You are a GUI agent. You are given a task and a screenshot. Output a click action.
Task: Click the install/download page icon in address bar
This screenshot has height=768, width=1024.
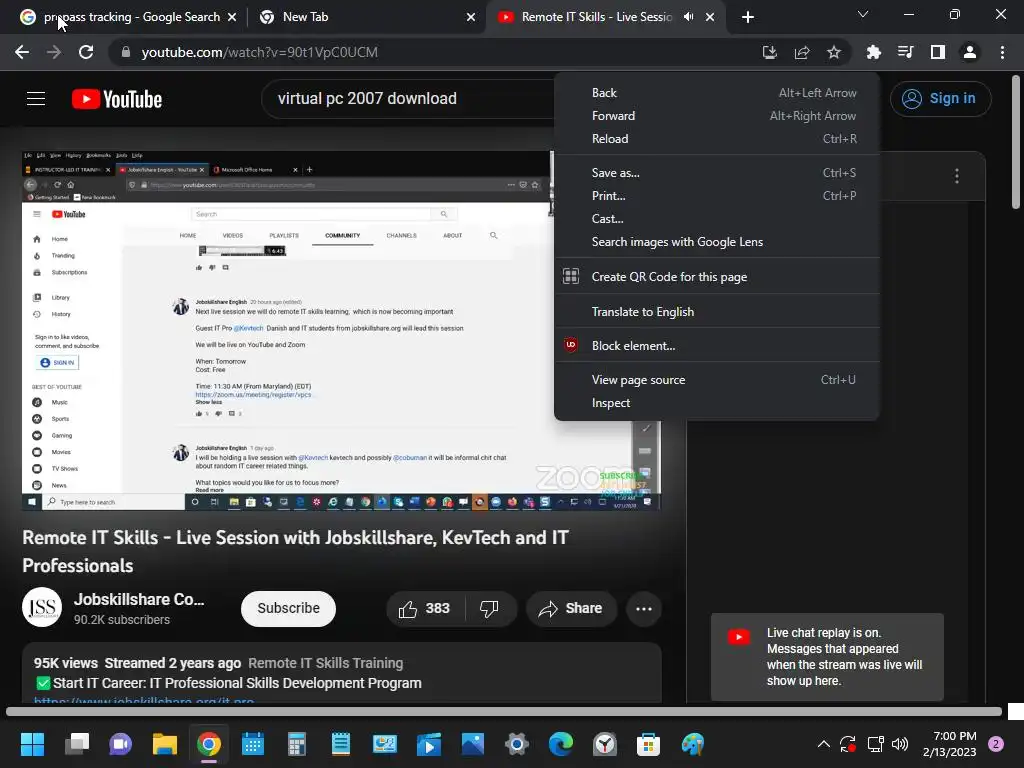[769, 52]
